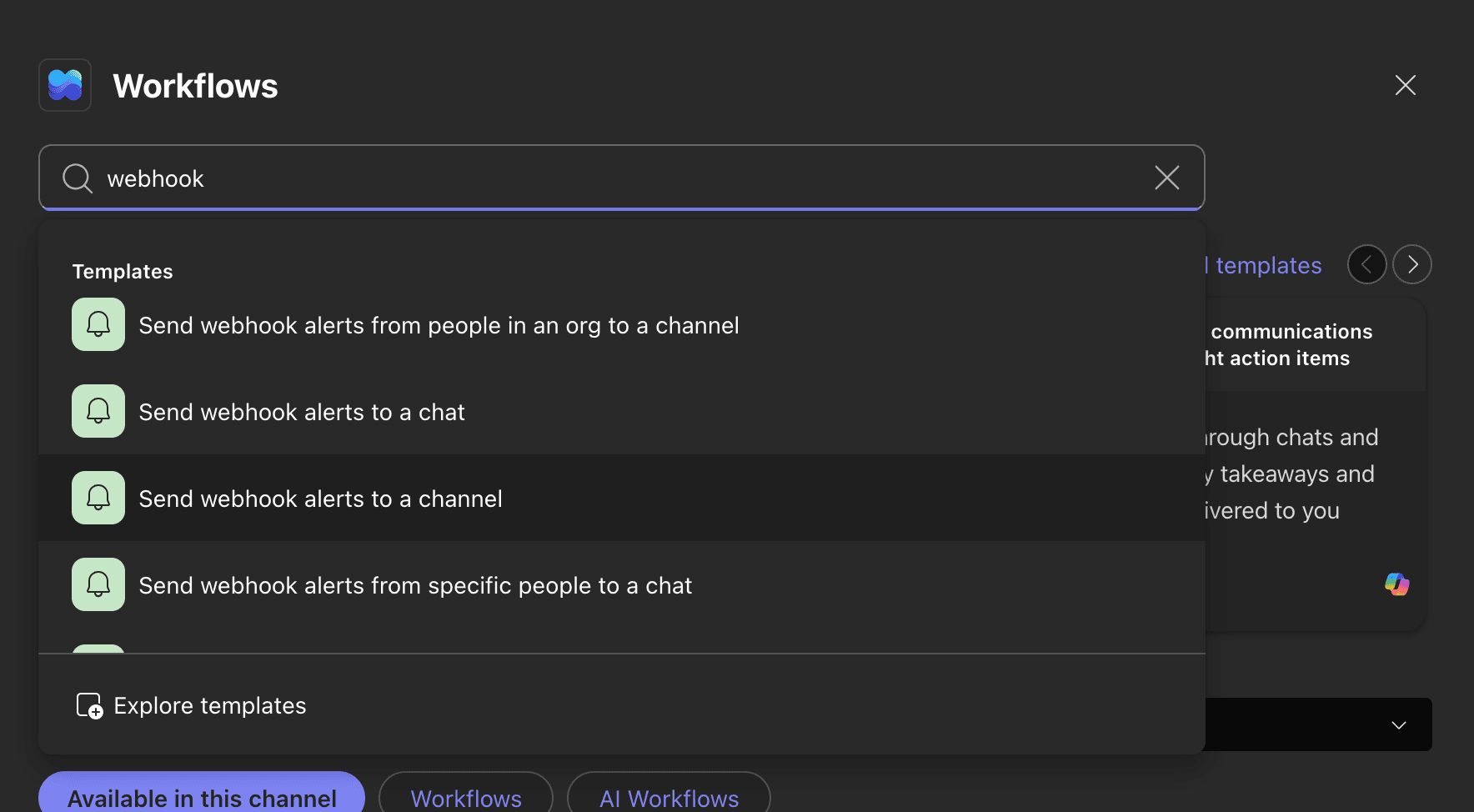Select Available in this channel tab

tap(202, 798)
